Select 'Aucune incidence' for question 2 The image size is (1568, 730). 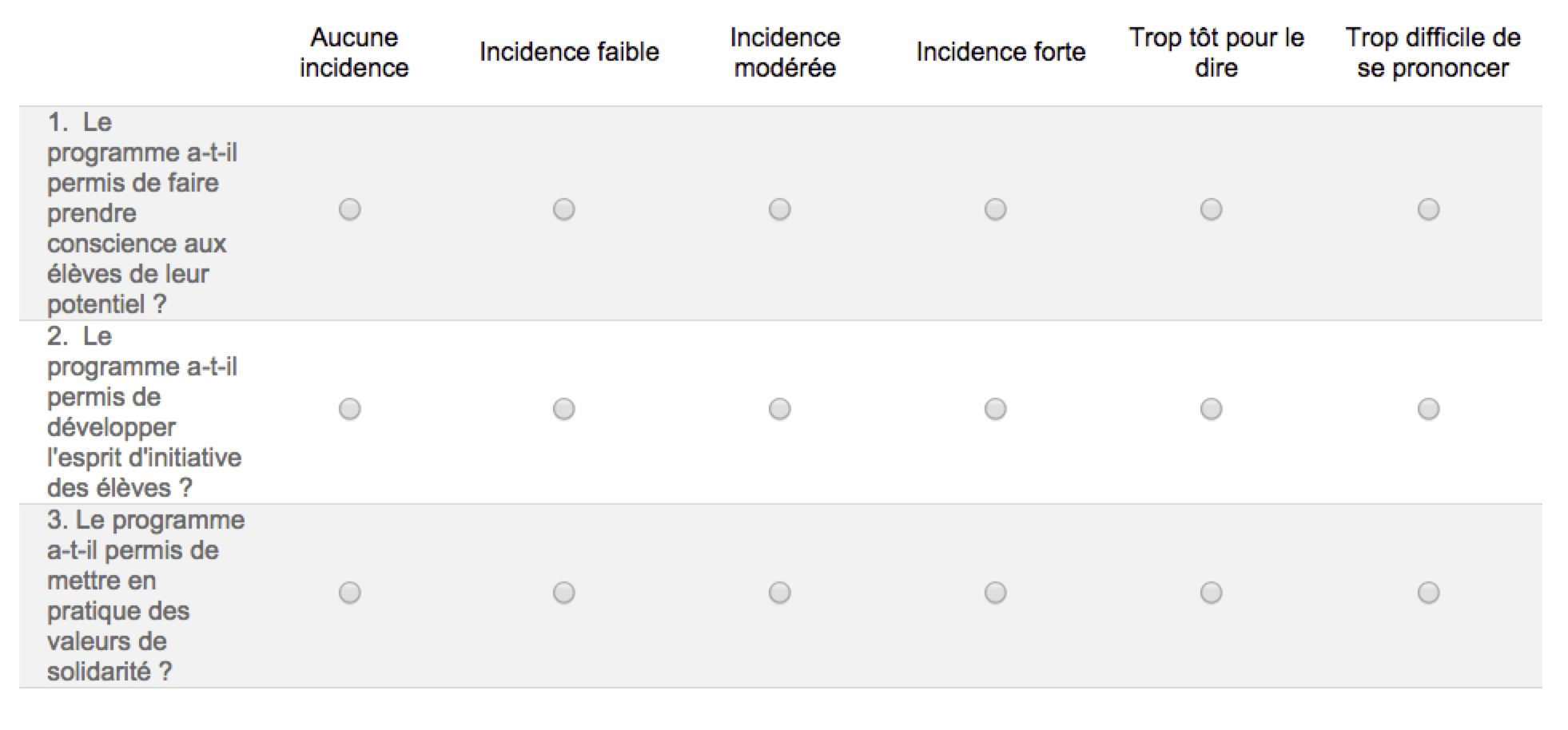coord(350,409)
